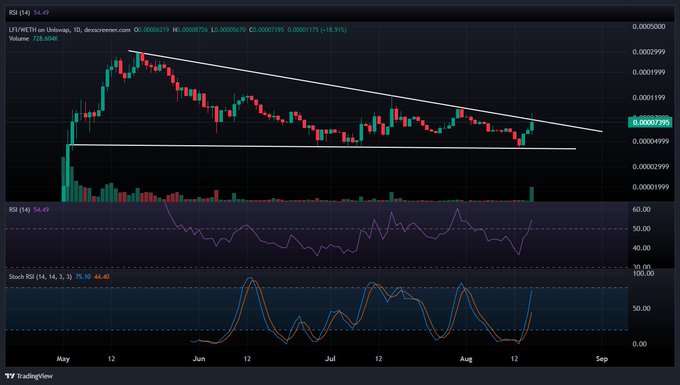The image size is (680, 385).
Task: Click the top RSI (14) 54.49 label
Action: coord(29,13)
